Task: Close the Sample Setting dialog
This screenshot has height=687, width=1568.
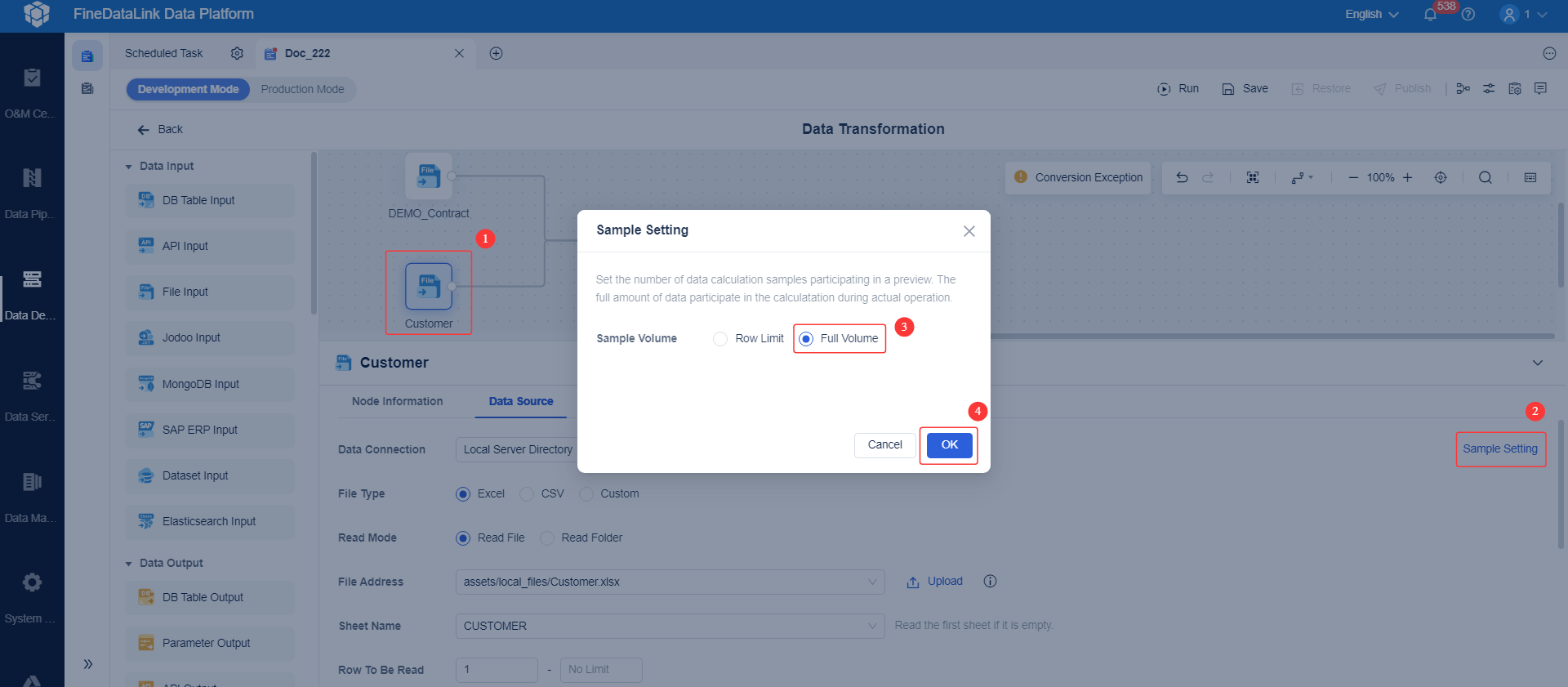Action: coord(969,231)
